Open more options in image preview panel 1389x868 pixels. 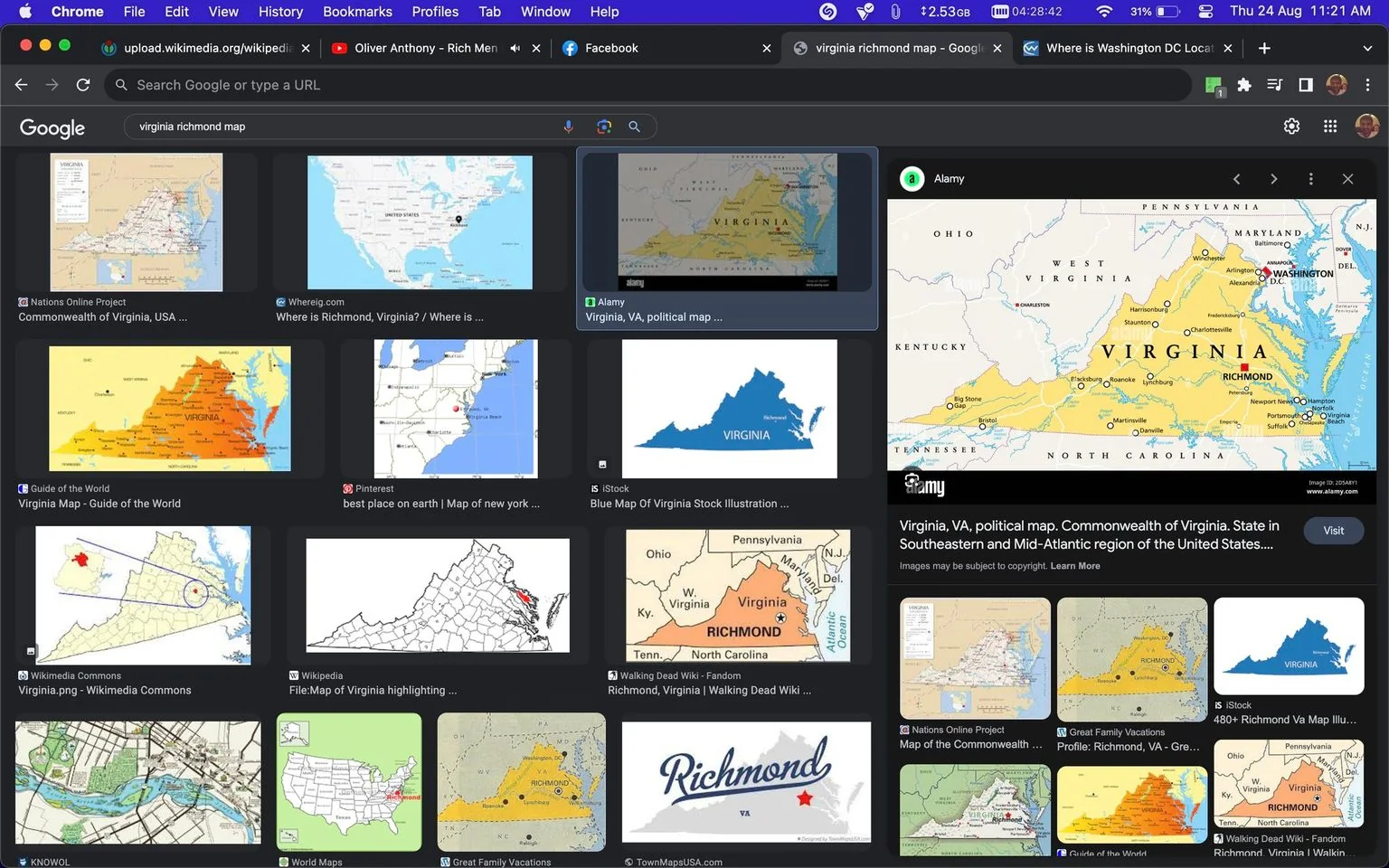pos(1311,179)
